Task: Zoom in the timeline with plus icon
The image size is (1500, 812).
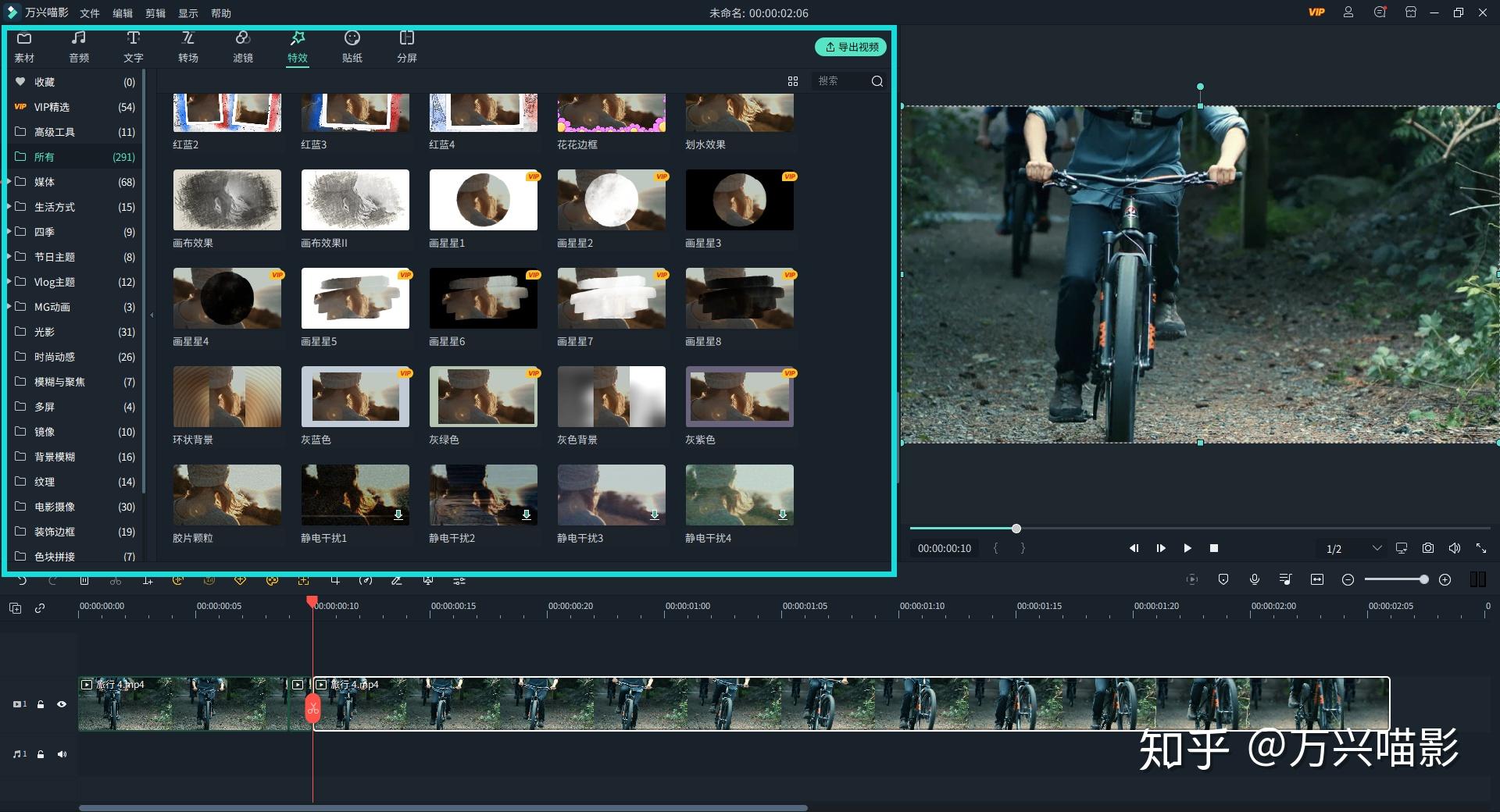Action: [x=1445, y=579]
